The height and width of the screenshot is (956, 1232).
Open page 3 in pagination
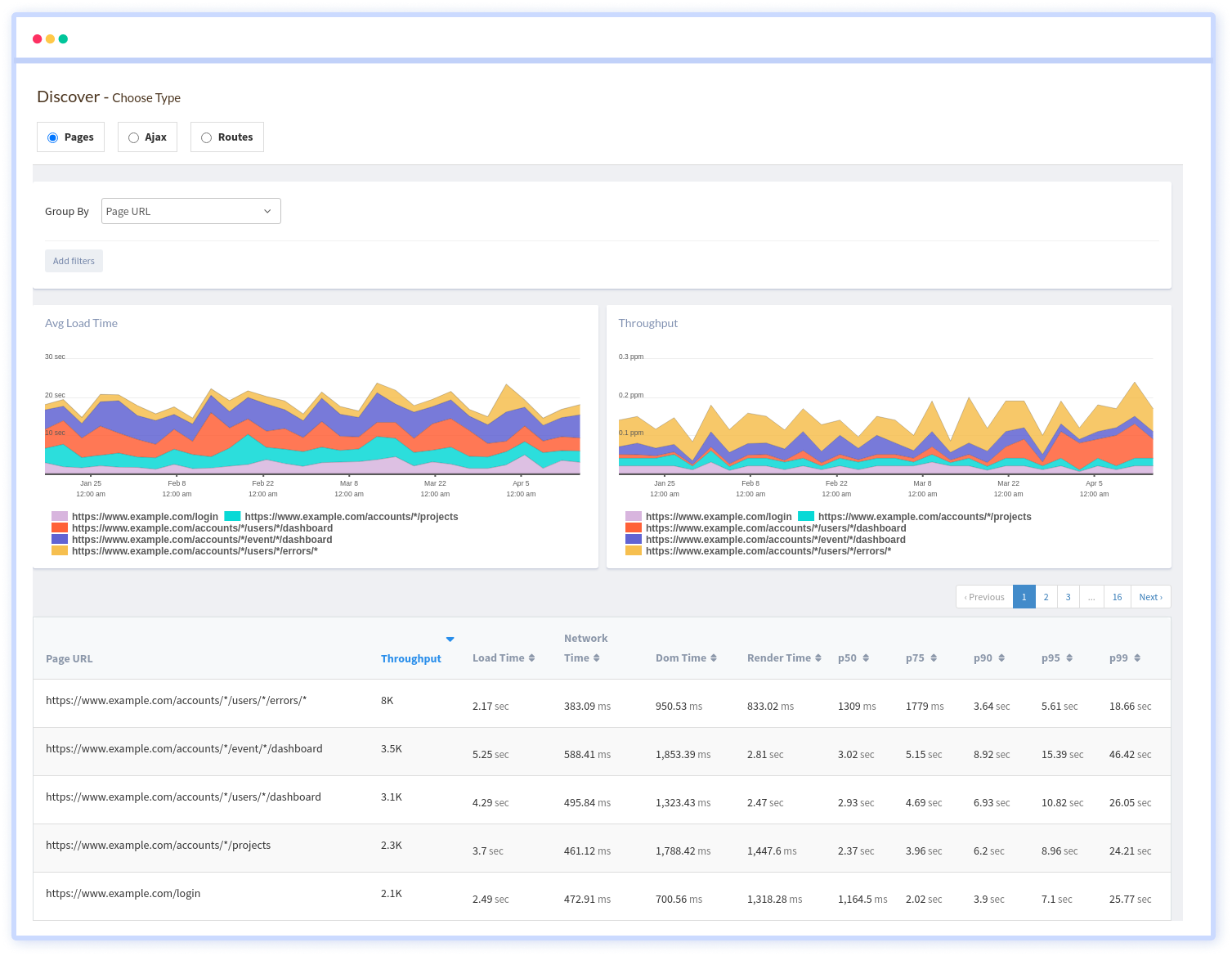[1068, 597]
